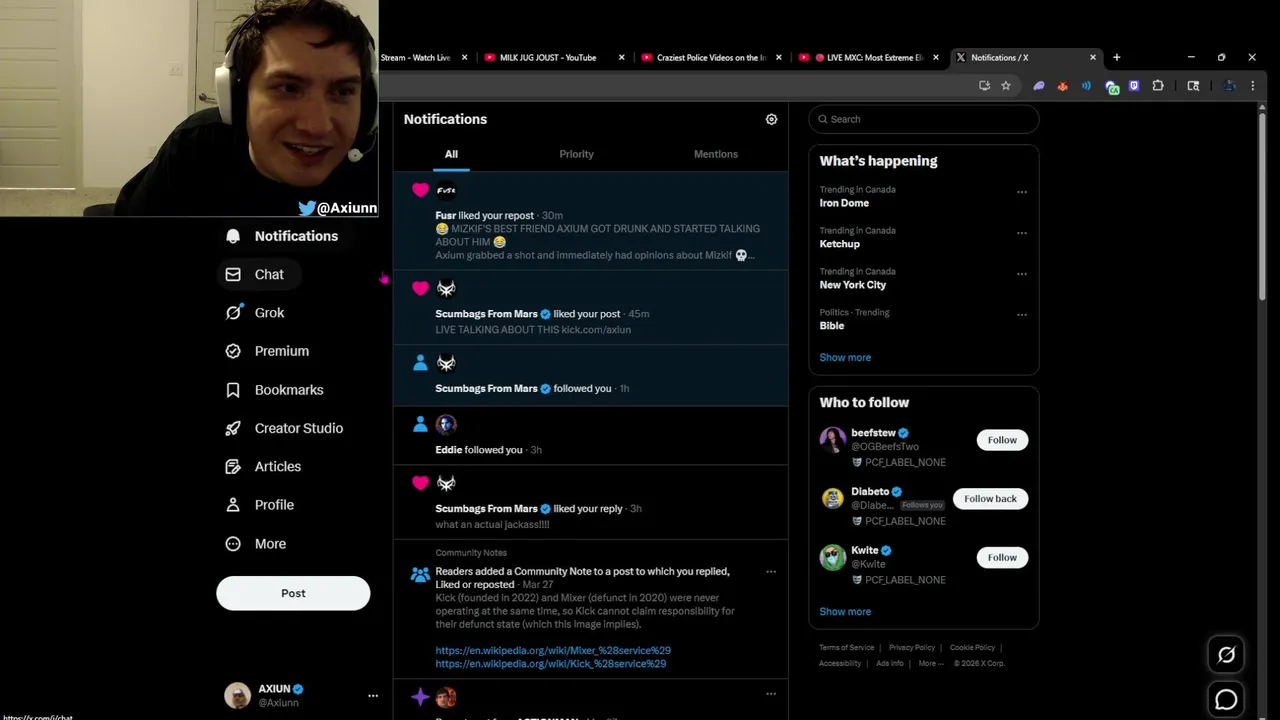Open Eddie followed you notification
This screenshot has width=1280, height=720.
[590, 436]
